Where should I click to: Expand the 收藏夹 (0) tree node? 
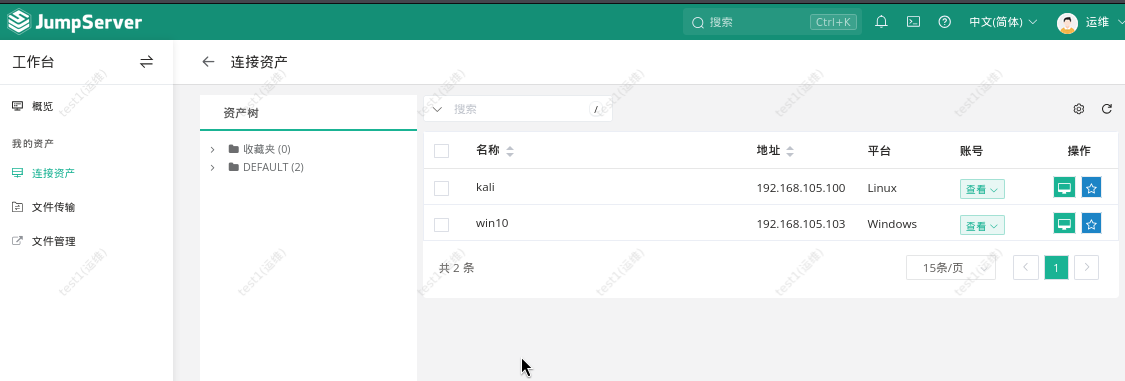tap(213, 149)
